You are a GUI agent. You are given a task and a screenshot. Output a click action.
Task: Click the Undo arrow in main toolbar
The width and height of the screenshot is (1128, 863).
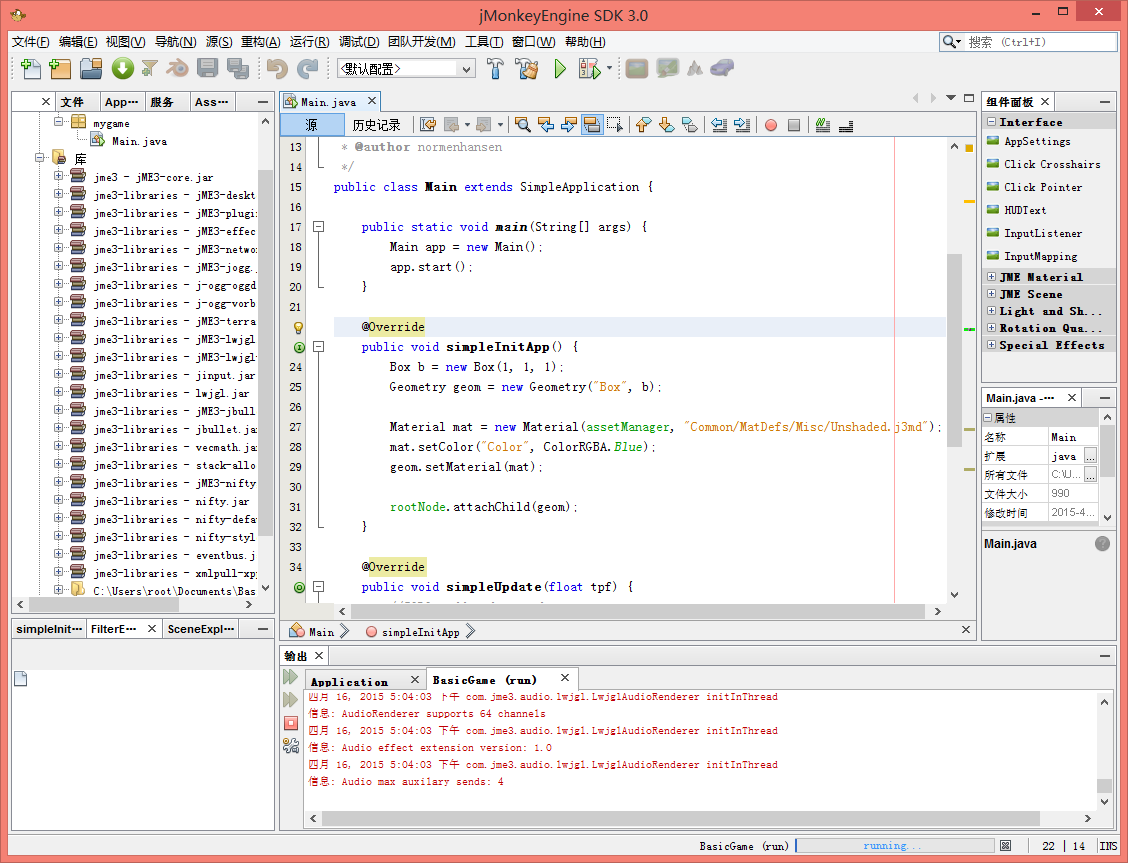click(x=276, y=69)
